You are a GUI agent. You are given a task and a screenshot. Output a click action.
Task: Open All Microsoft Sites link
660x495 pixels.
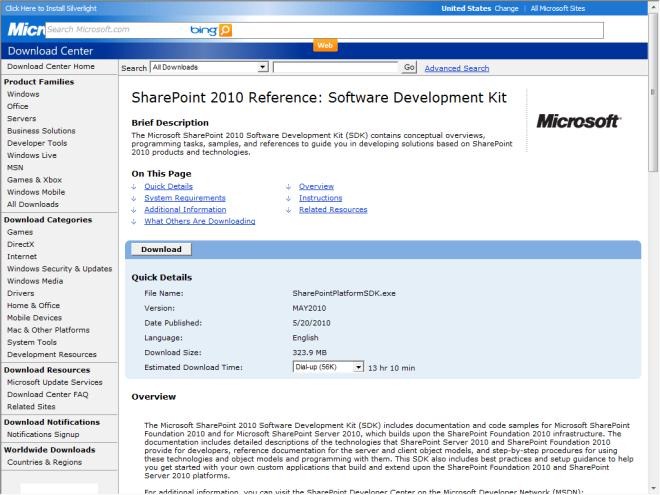(x=558, y=8)
